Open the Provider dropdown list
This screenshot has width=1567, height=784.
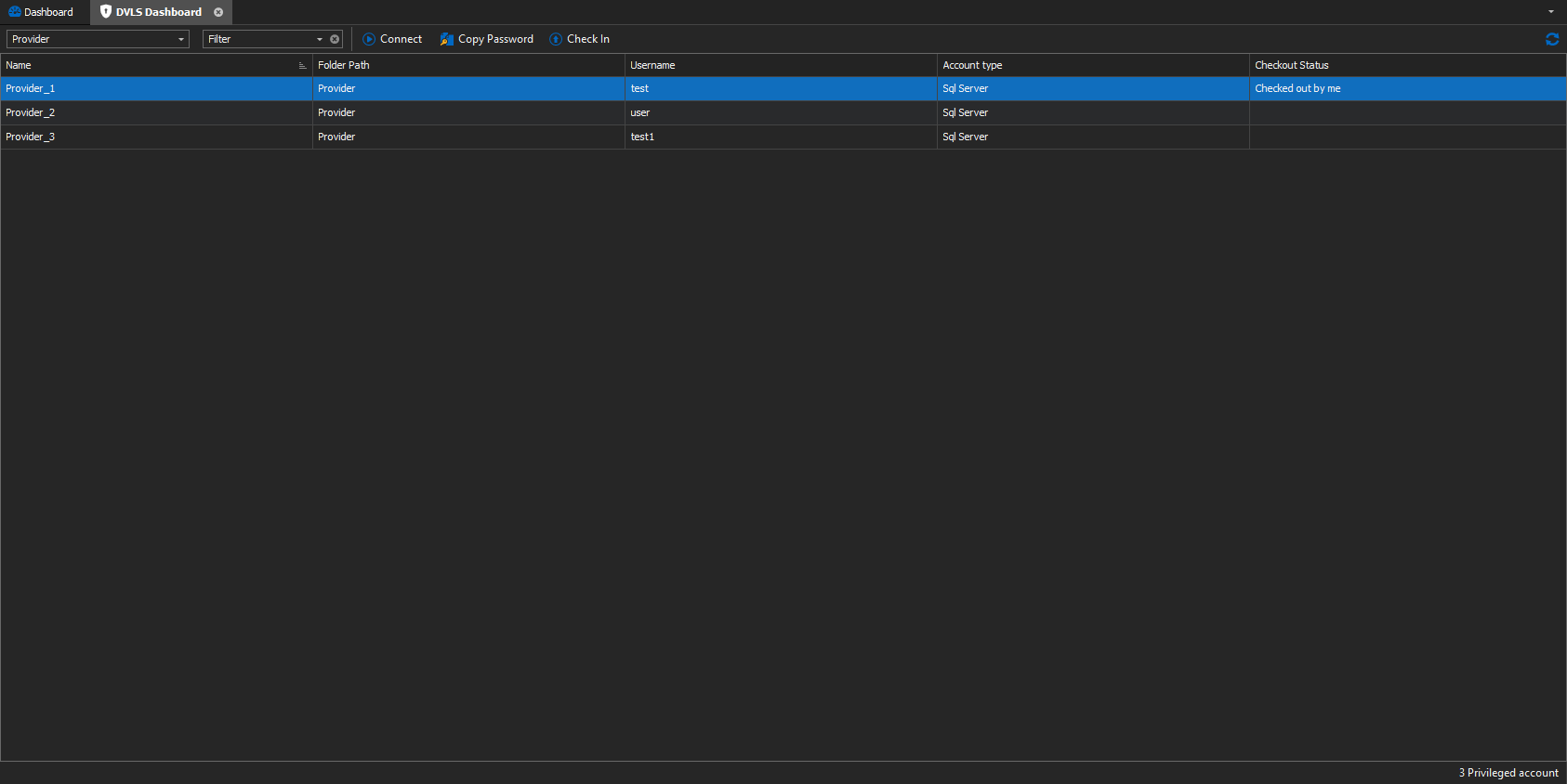(180, 39)
